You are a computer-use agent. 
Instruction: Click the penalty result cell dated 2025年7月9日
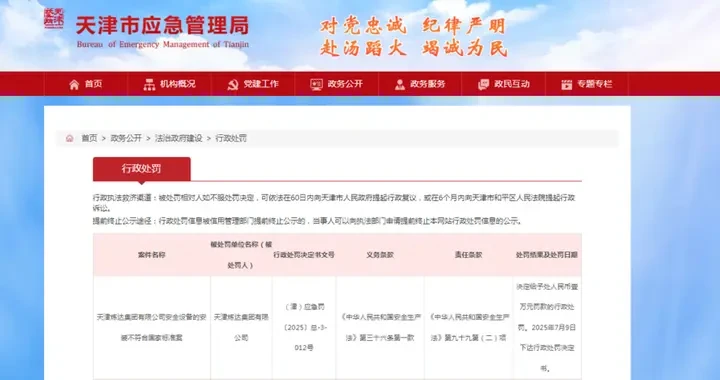547,327
